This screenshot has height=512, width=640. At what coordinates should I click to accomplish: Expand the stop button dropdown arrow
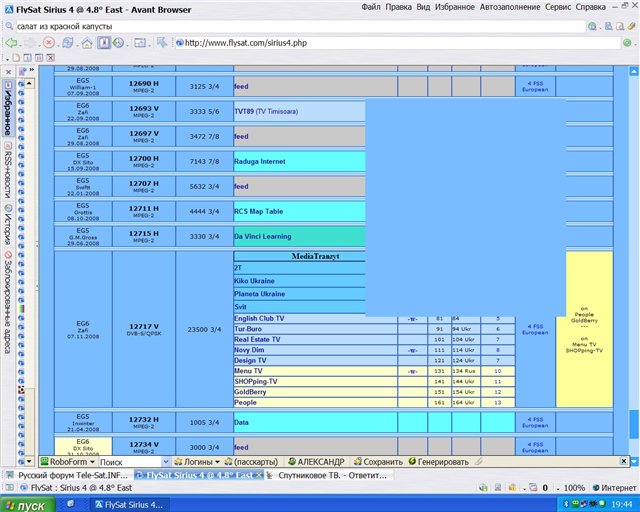click(x=56, y=45)
